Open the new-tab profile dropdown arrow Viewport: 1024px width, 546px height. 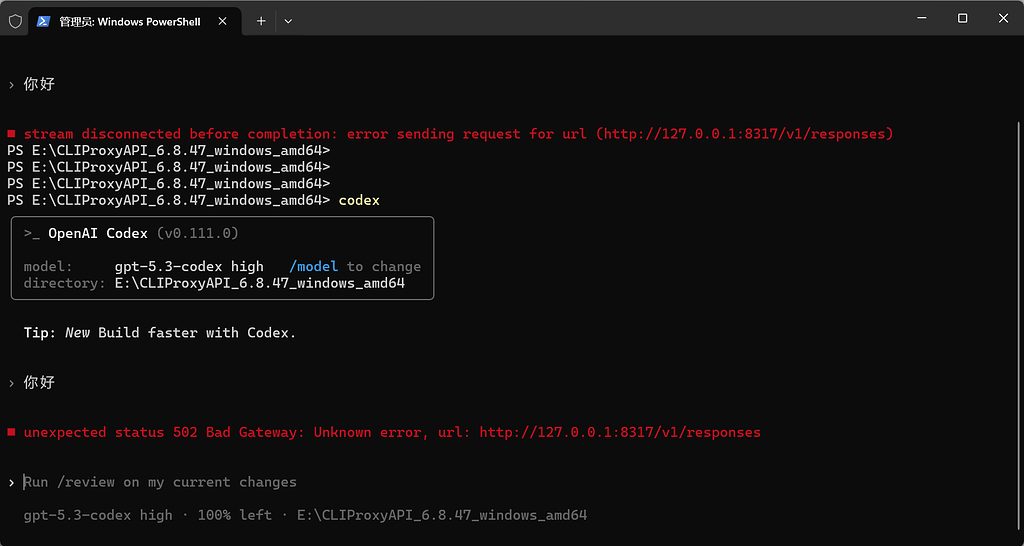(x=288, y=21)
